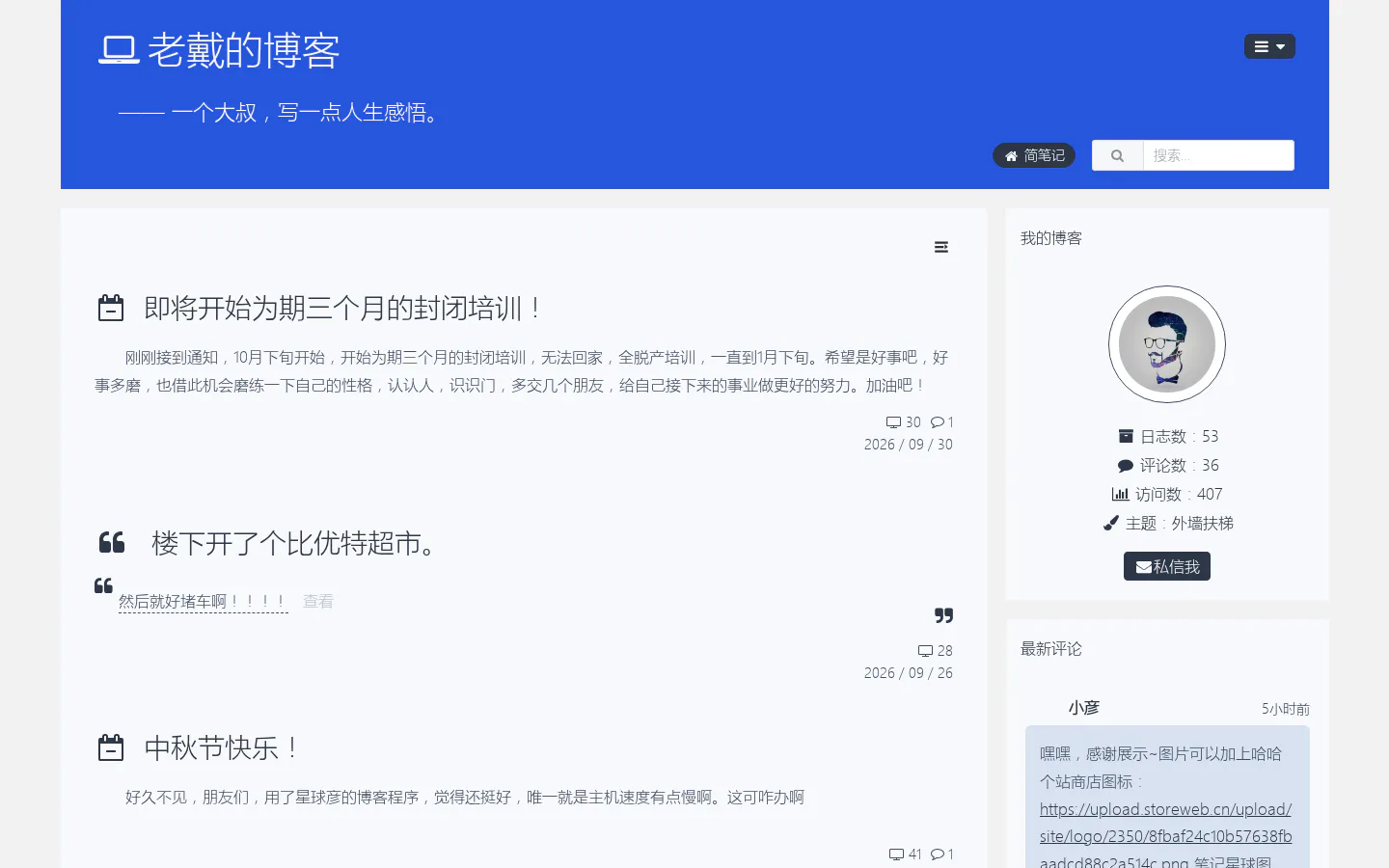The height and width of the screenshot is (868, 1389).
Task: Click commenter name 小彦
Action: 1083,708
